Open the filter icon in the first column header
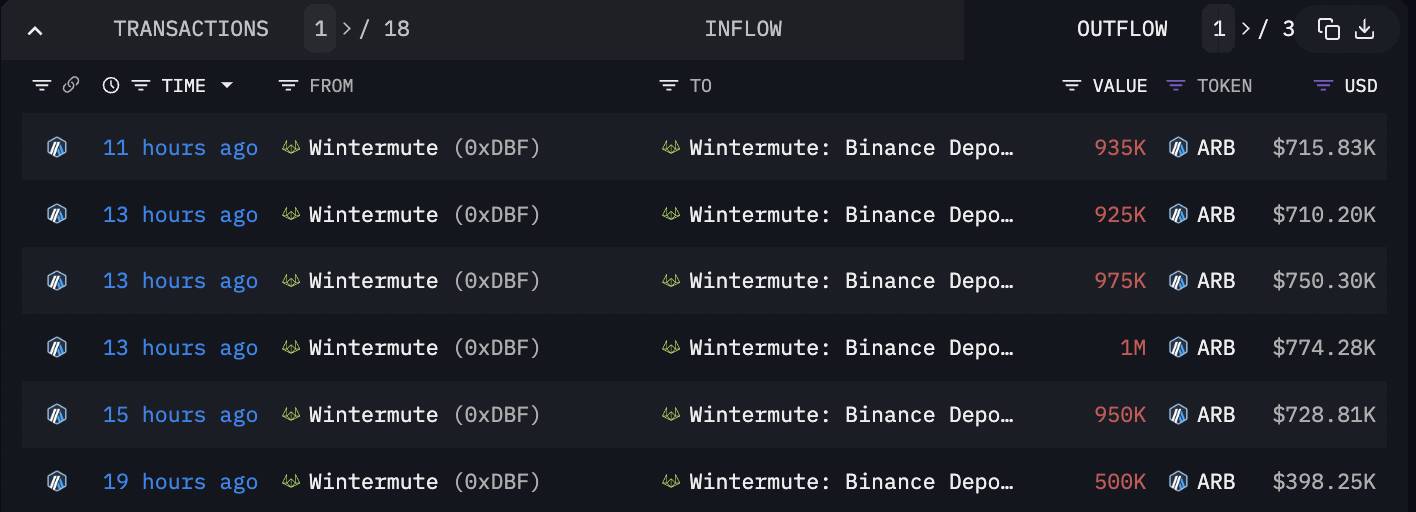1416x512 pixels. [x=41, y=86]
